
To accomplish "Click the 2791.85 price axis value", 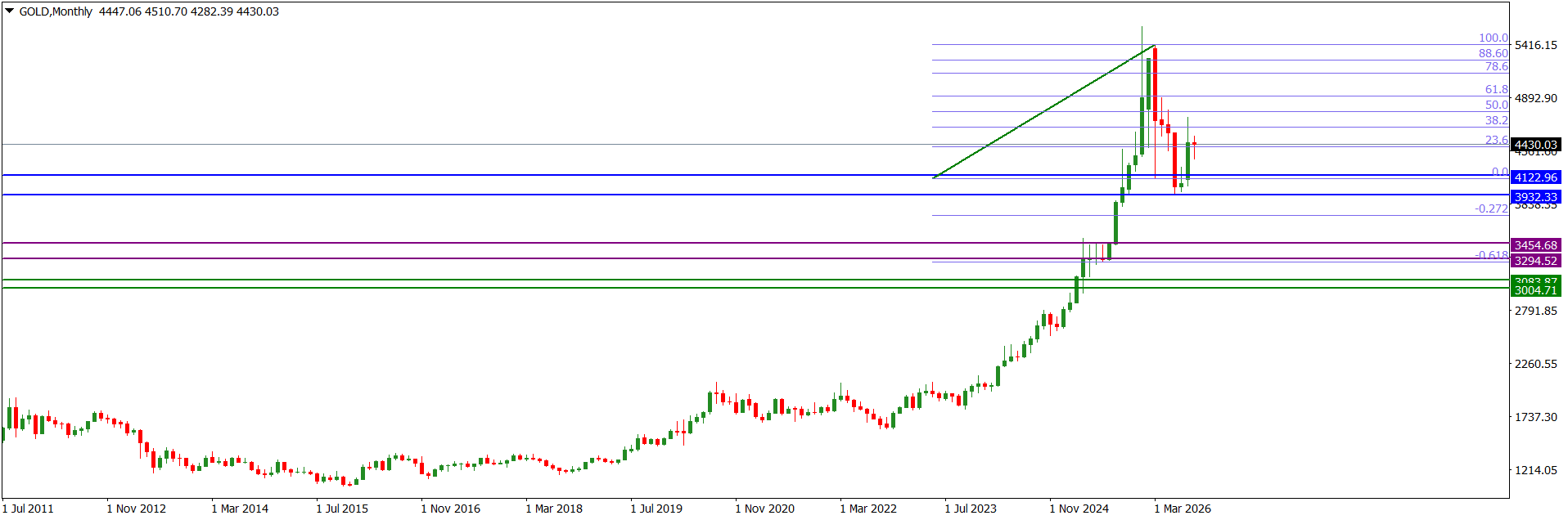I will (x=1536, y=311).
